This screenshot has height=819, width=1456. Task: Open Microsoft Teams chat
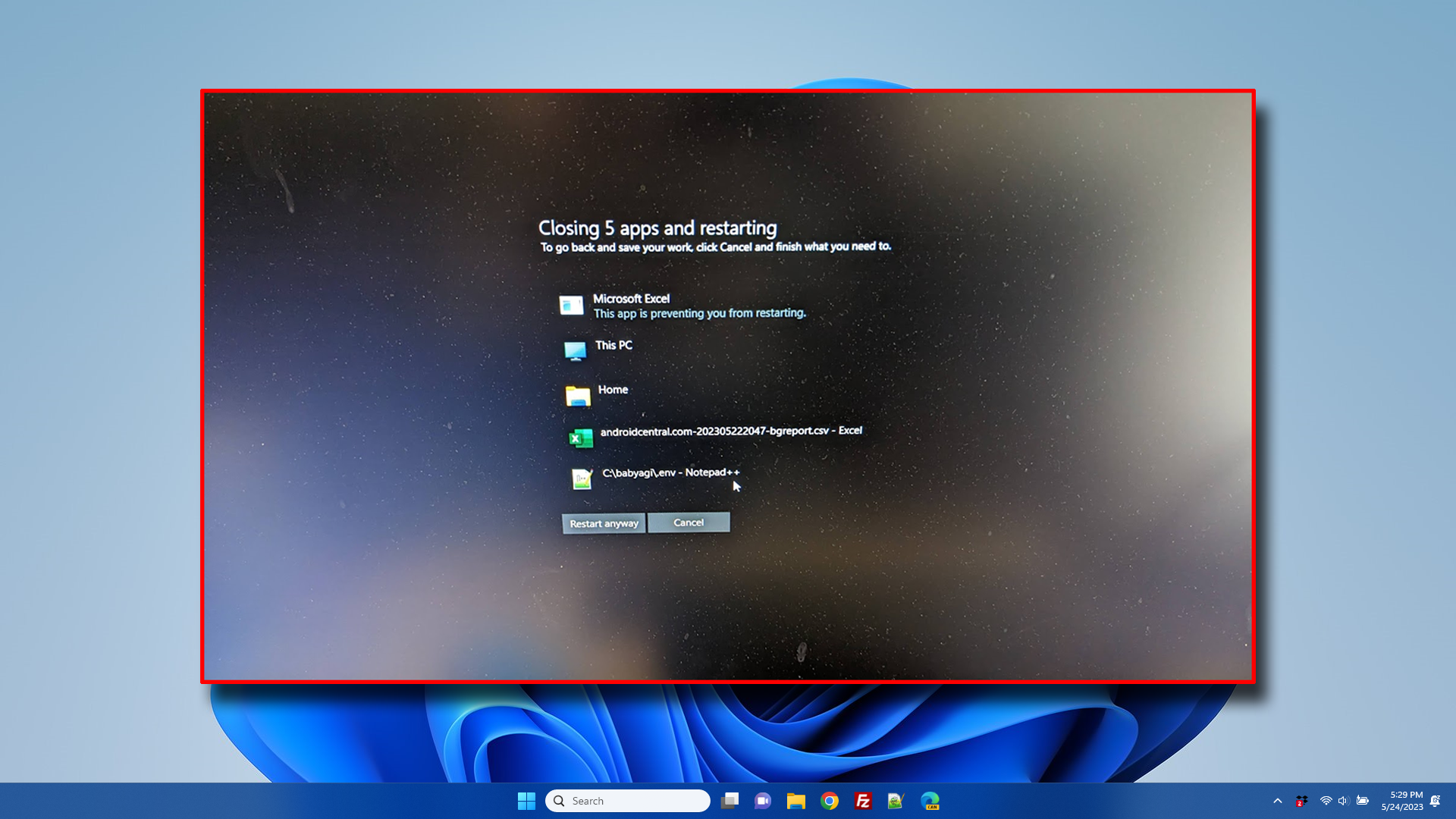point(762,800)
